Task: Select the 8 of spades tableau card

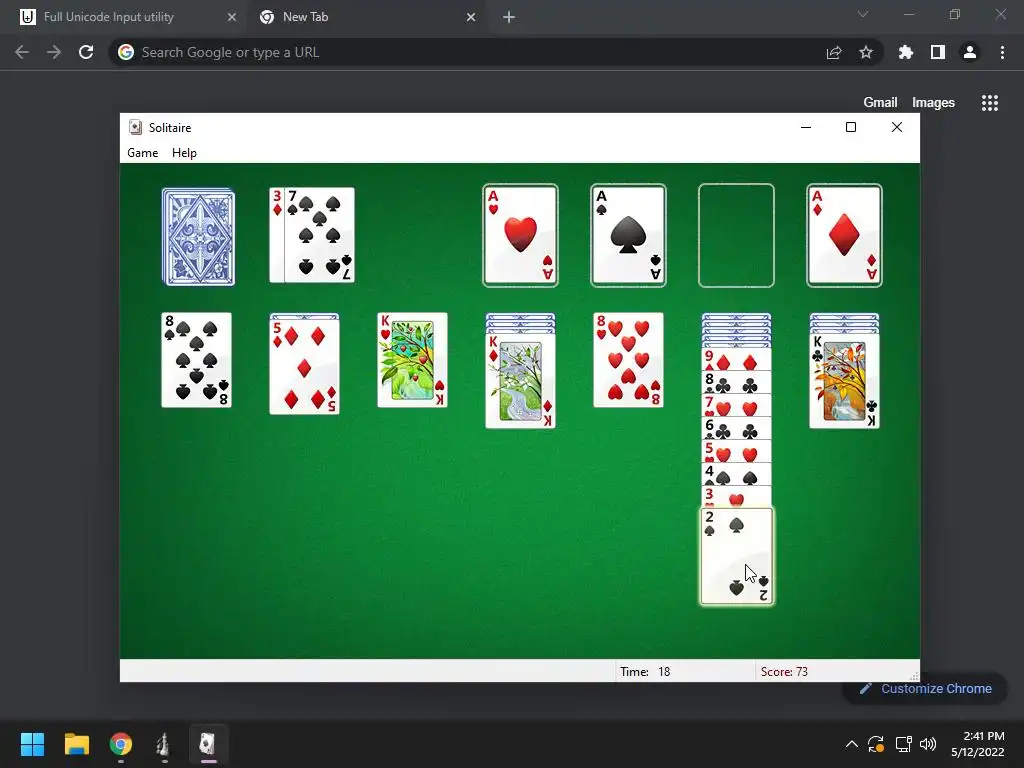Action: click(197, 360)
